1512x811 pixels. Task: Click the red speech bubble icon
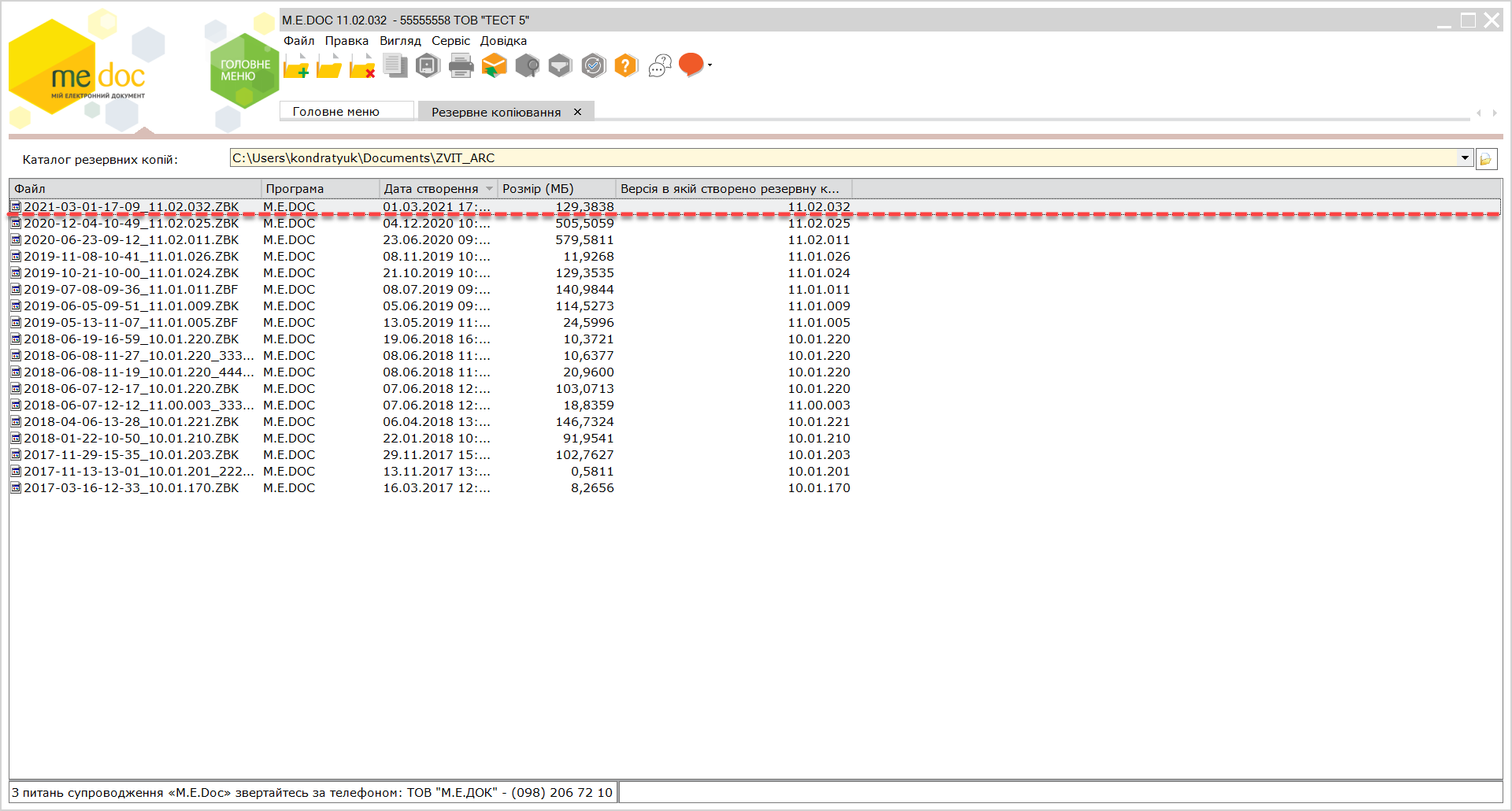tap(691, 65)
